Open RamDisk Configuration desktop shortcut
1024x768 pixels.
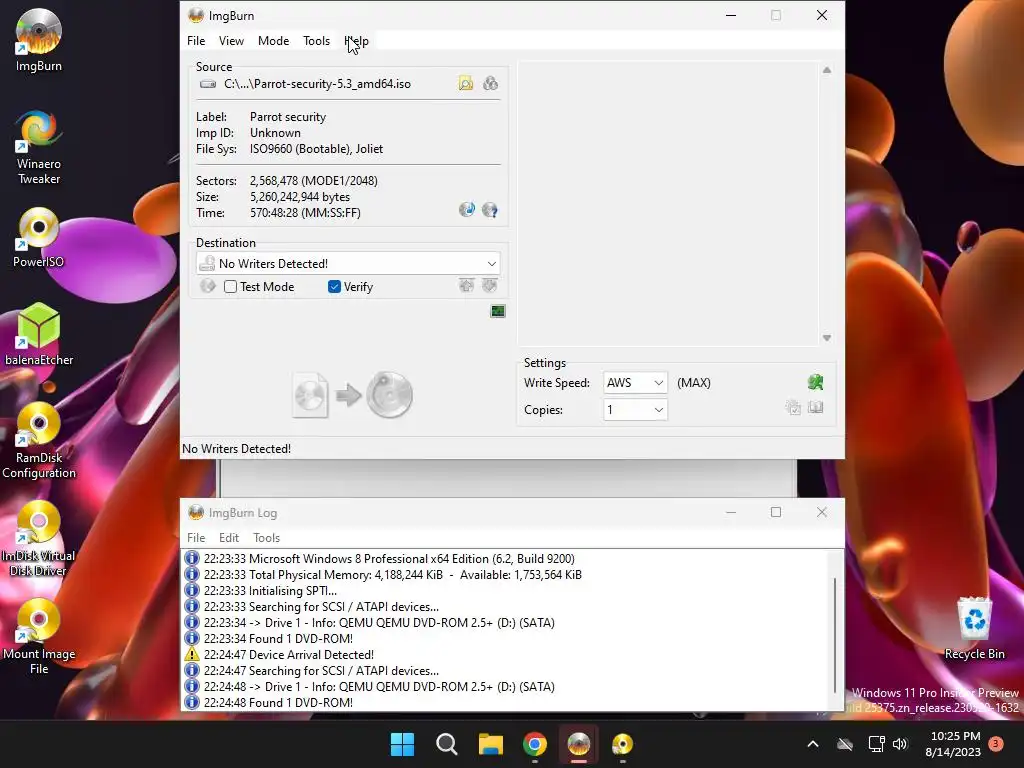(39, 441)
